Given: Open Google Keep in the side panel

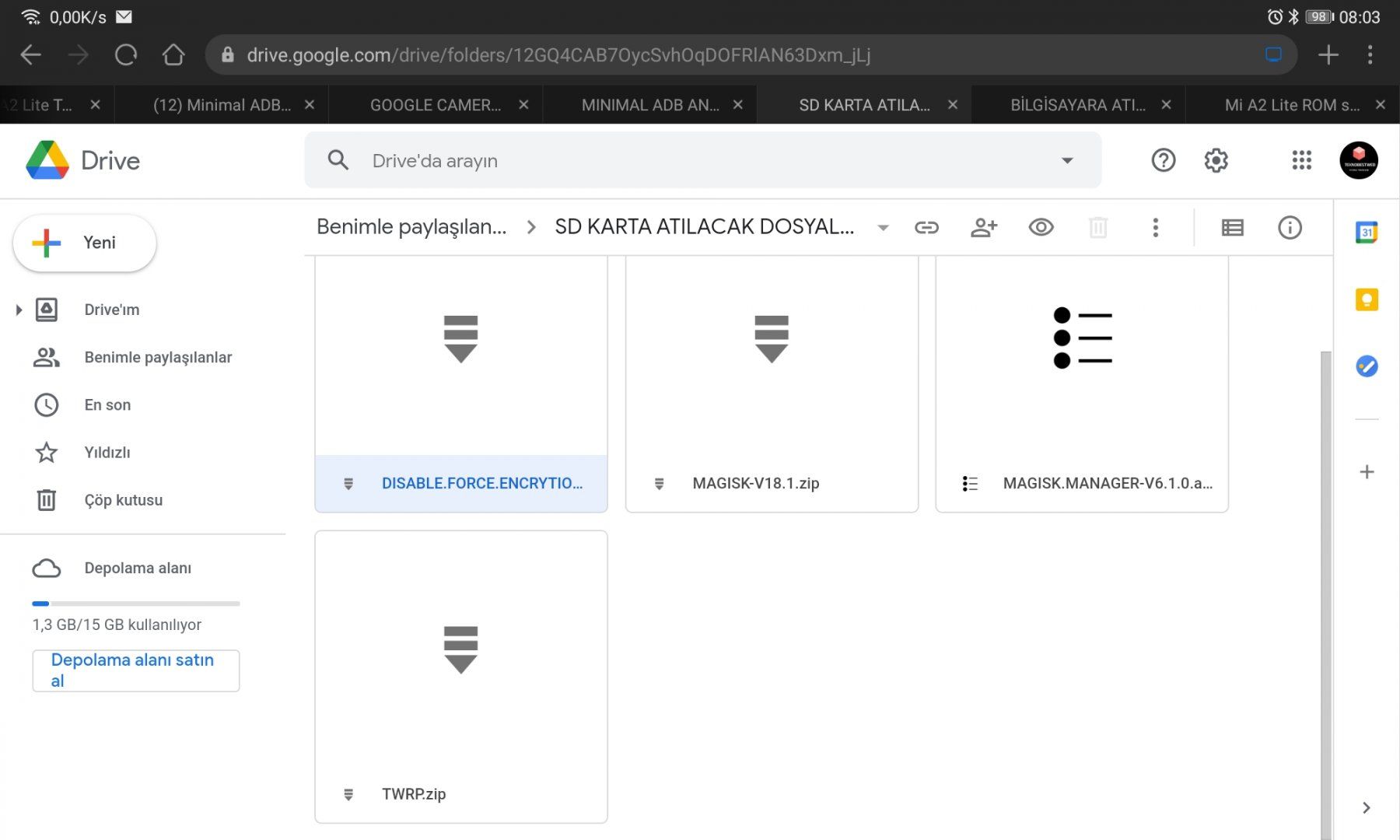Looking at the screenshot, I should coord(1367,299).
